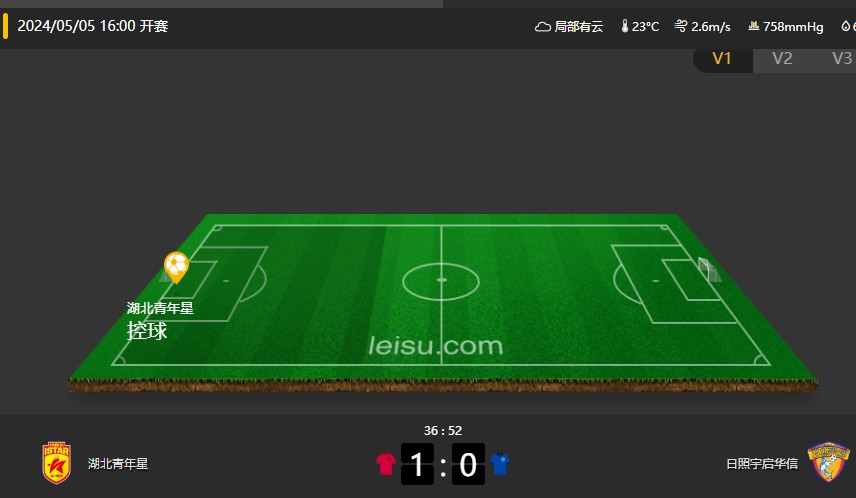Click the away score digit 0
This screenshot has width=856, height=498.
click(468, 464)
